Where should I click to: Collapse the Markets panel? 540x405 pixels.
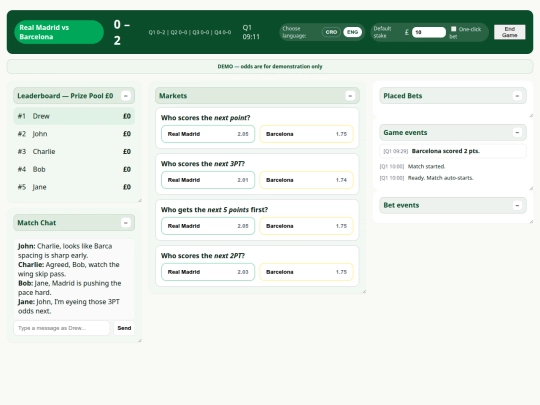click(350, 96)
